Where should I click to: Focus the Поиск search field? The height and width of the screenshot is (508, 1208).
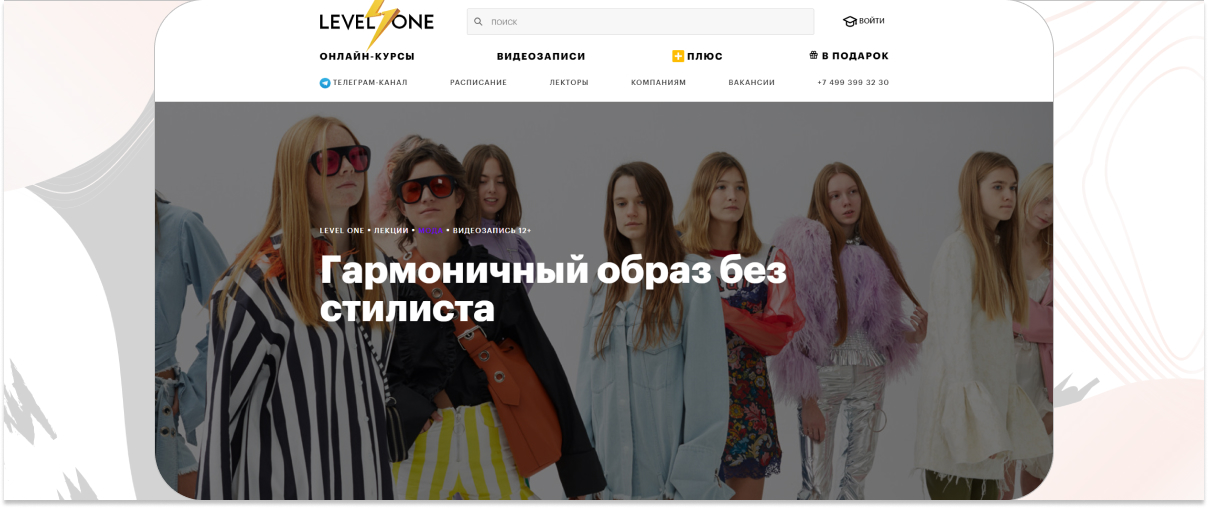[640, 21]
